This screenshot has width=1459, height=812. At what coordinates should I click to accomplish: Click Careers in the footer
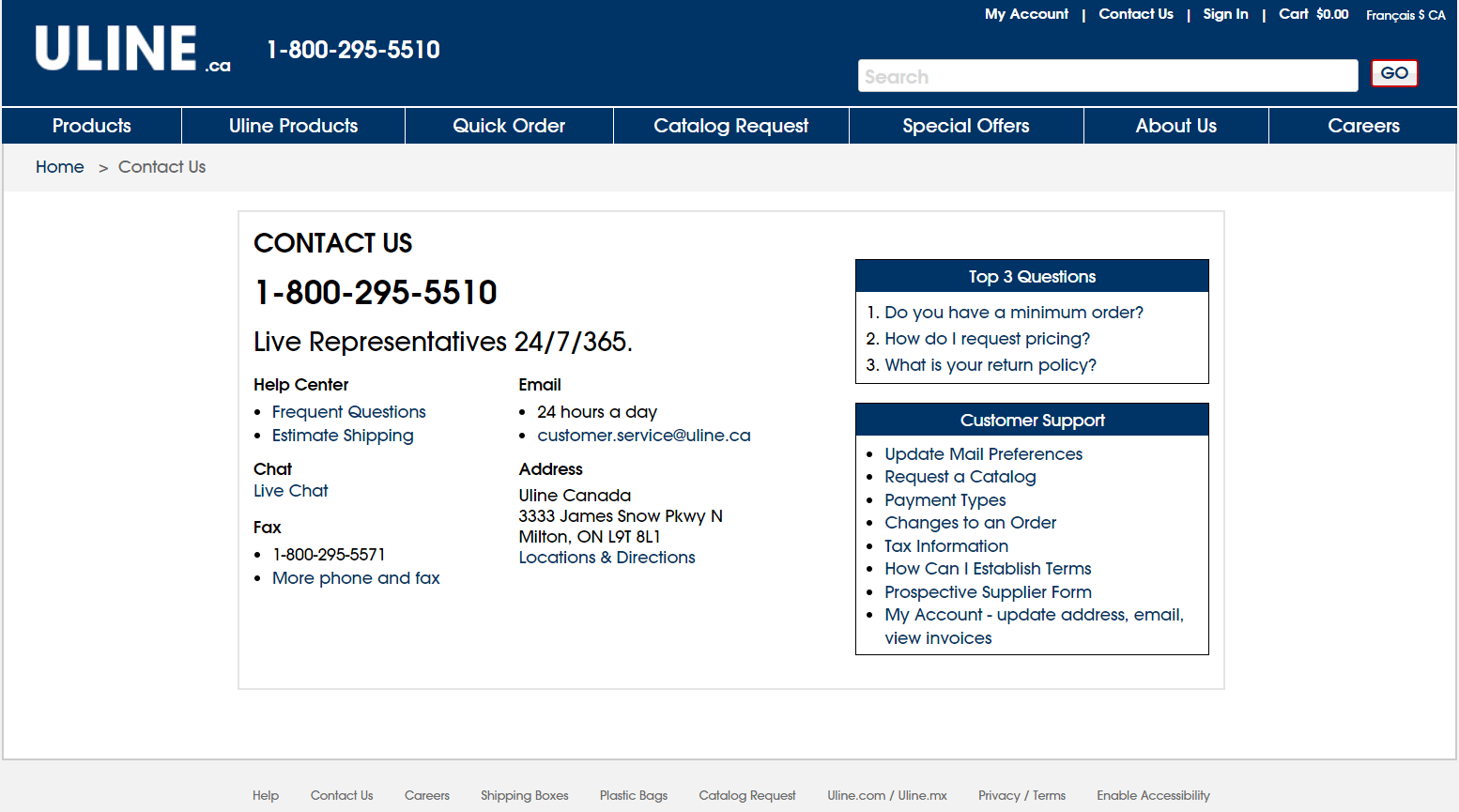[x=427, y=795]
